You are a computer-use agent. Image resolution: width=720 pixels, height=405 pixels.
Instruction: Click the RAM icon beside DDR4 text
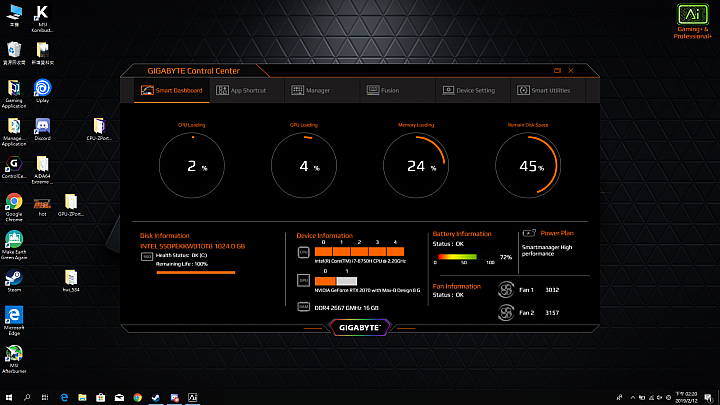click(x=304, y=307)
